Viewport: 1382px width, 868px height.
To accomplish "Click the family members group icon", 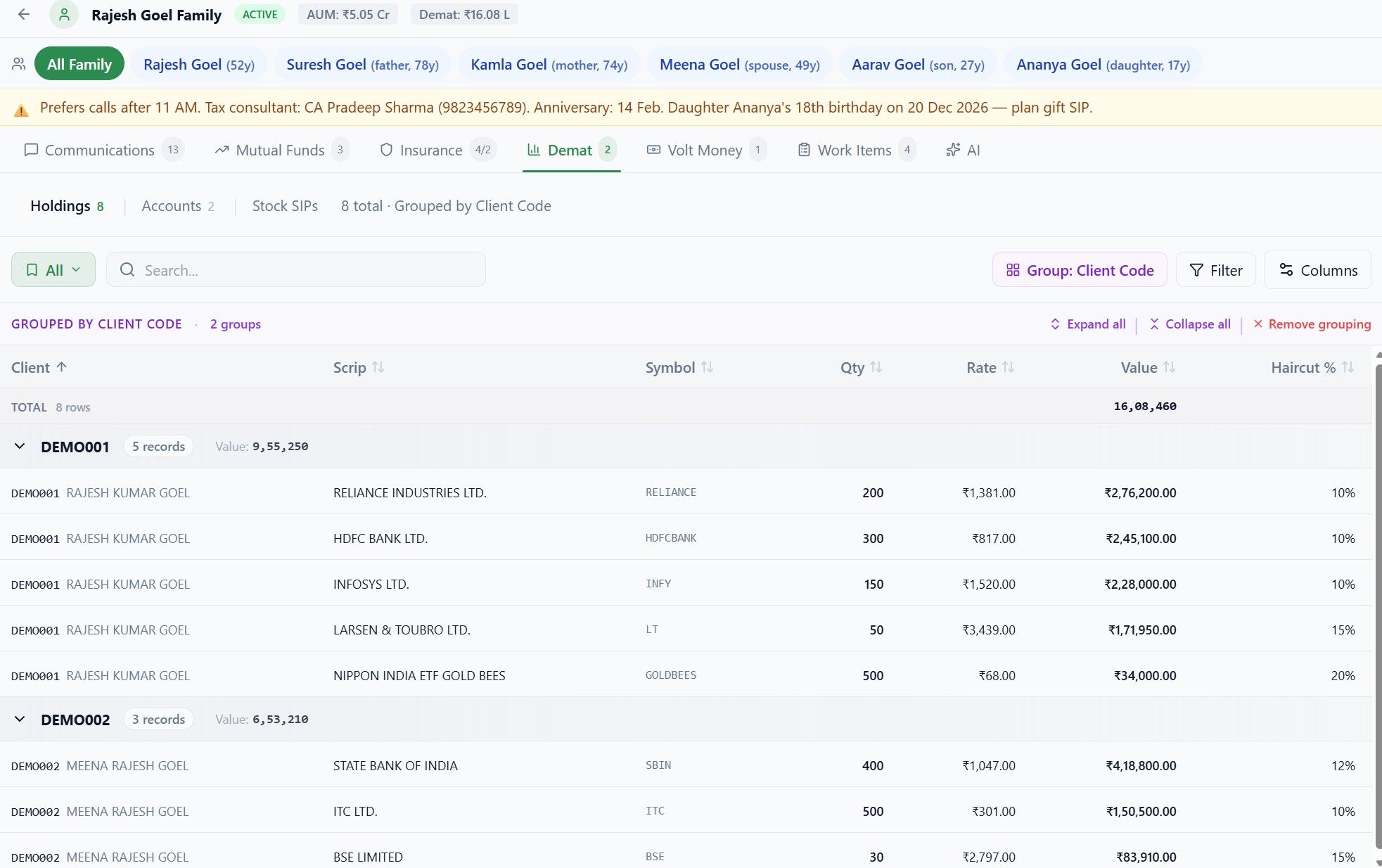I will coord(19,64).
